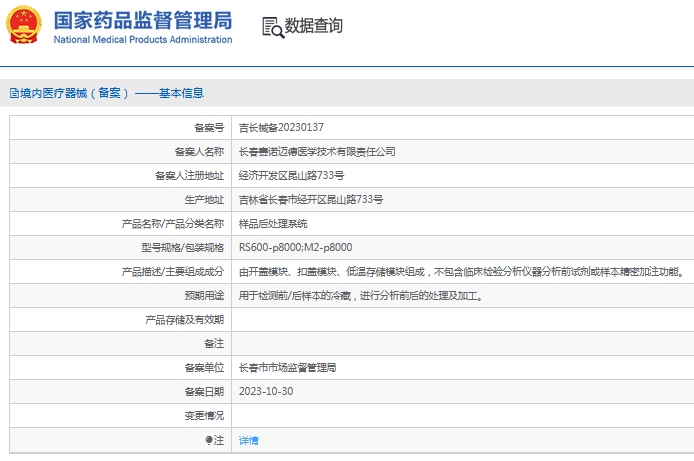Click the 变更情况 row label

[x=204, y=415]
